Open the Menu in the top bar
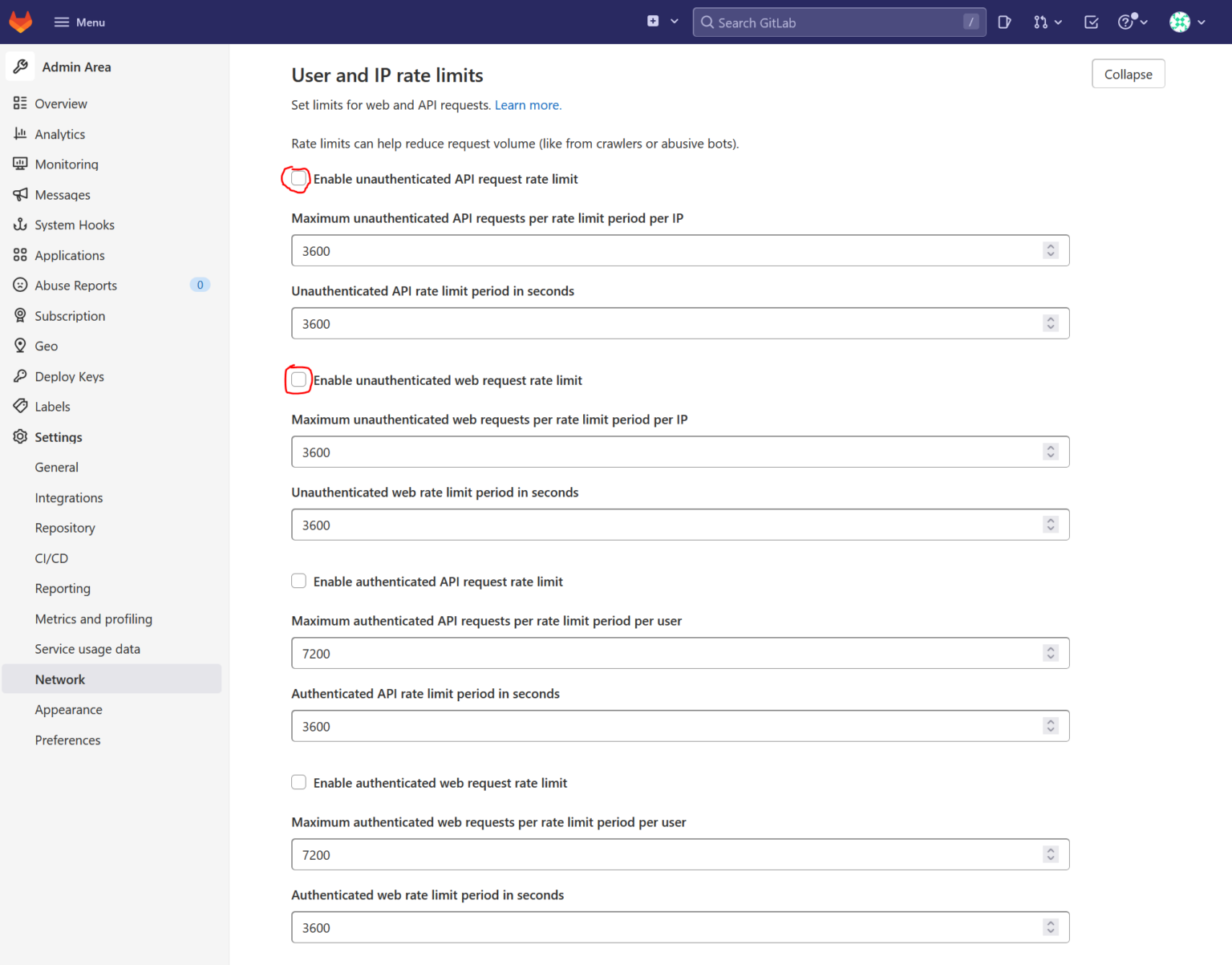 pyautogui.click(x=79, y=22)
